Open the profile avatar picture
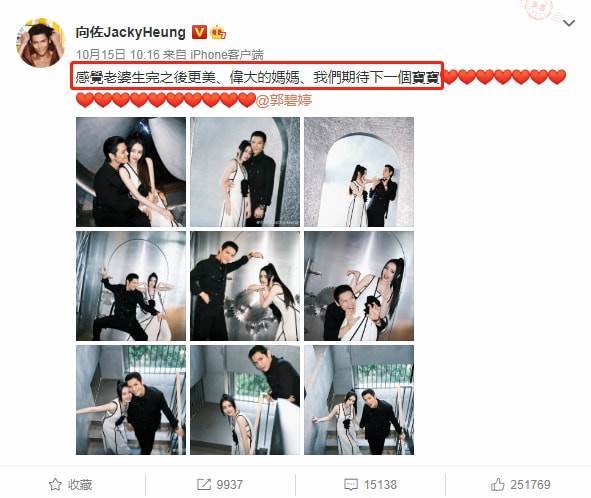The height and width of the screenshot is (498, 591). pyautogui.click(x=40, y=43)
